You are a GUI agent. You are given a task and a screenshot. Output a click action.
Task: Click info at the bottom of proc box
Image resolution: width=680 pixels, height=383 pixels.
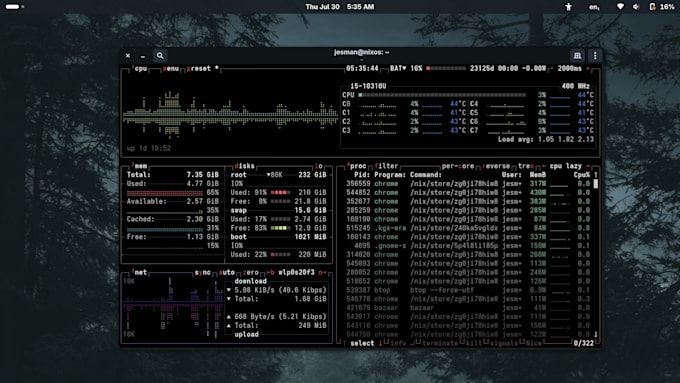point(398,343)
